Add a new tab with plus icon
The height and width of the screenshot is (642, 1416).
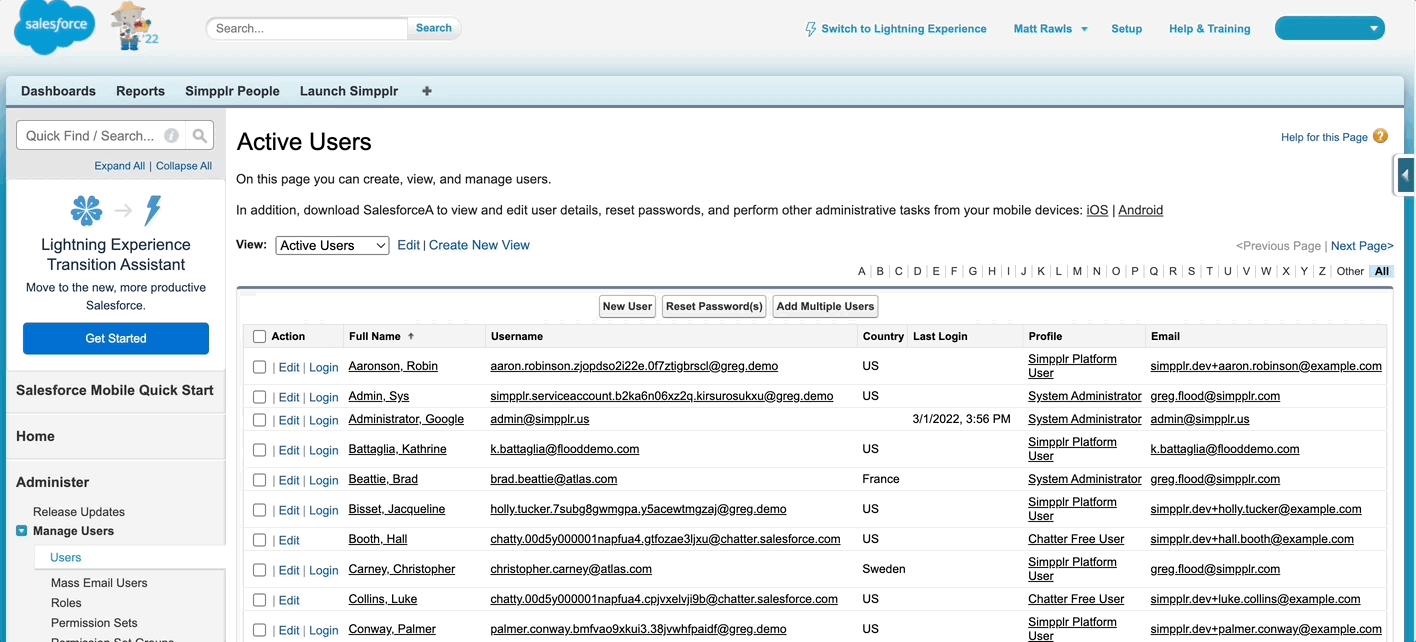[427, 91]
